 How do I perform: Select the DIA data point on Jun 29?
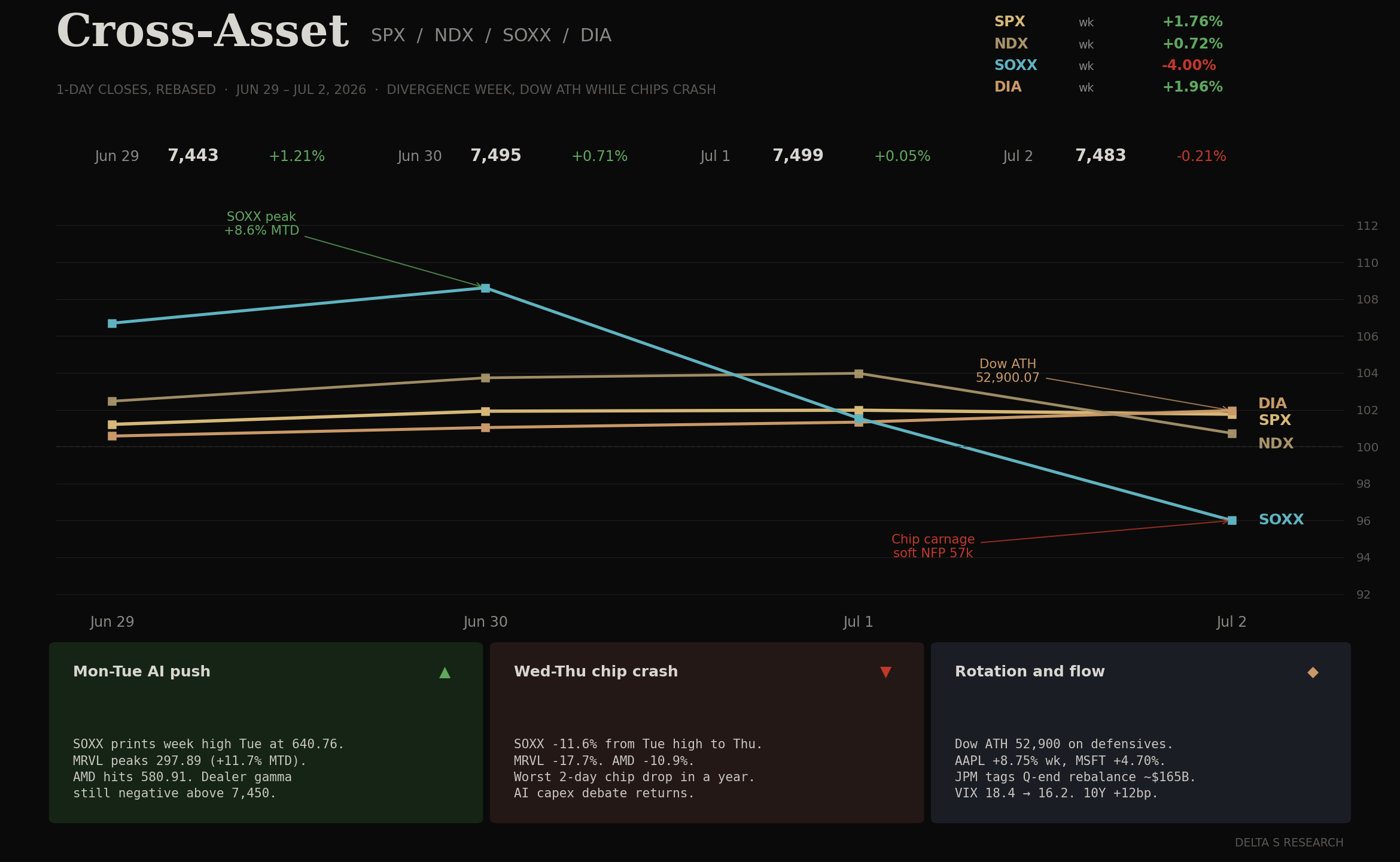112,436
